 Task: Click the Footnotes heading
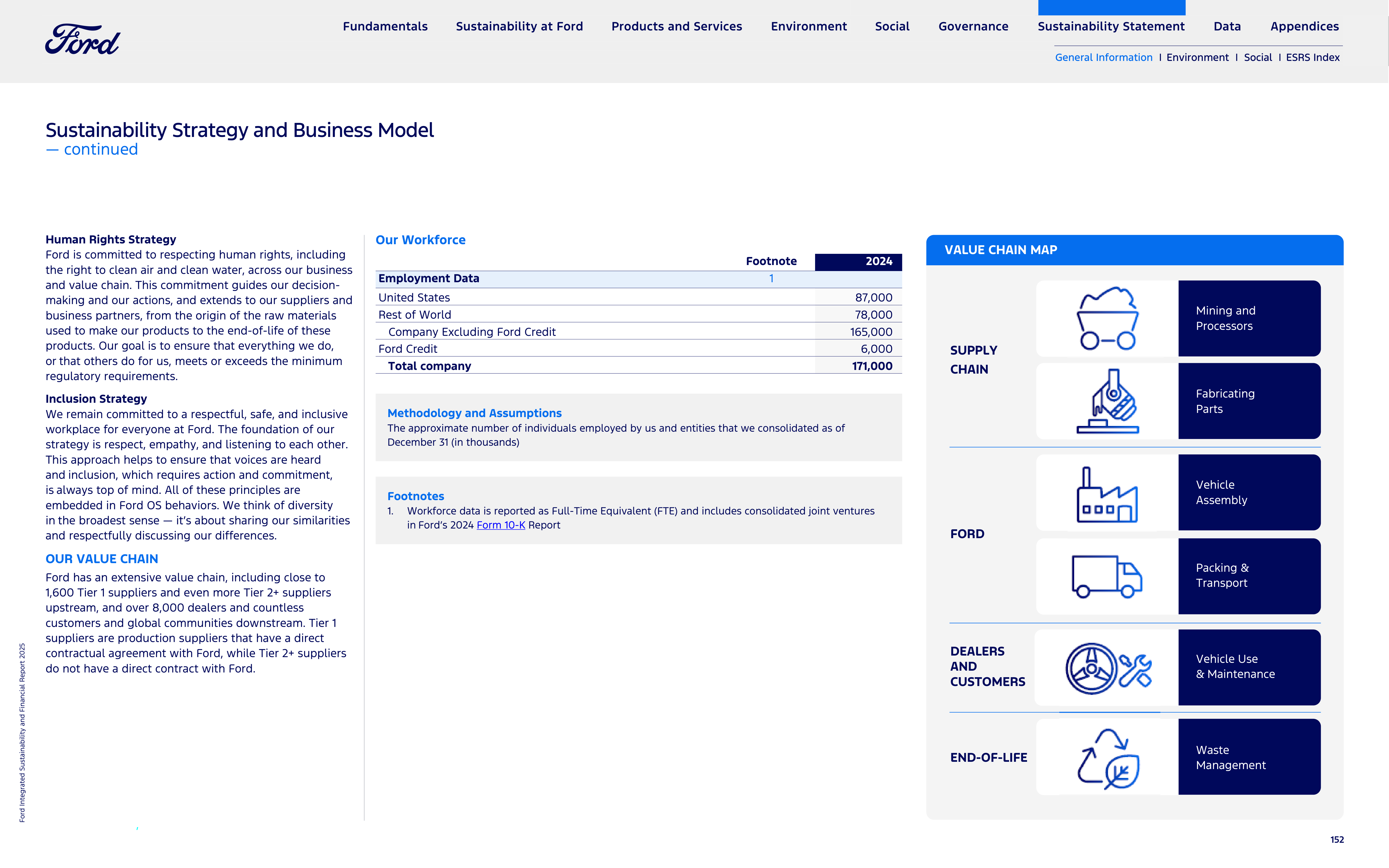(416, 496)
